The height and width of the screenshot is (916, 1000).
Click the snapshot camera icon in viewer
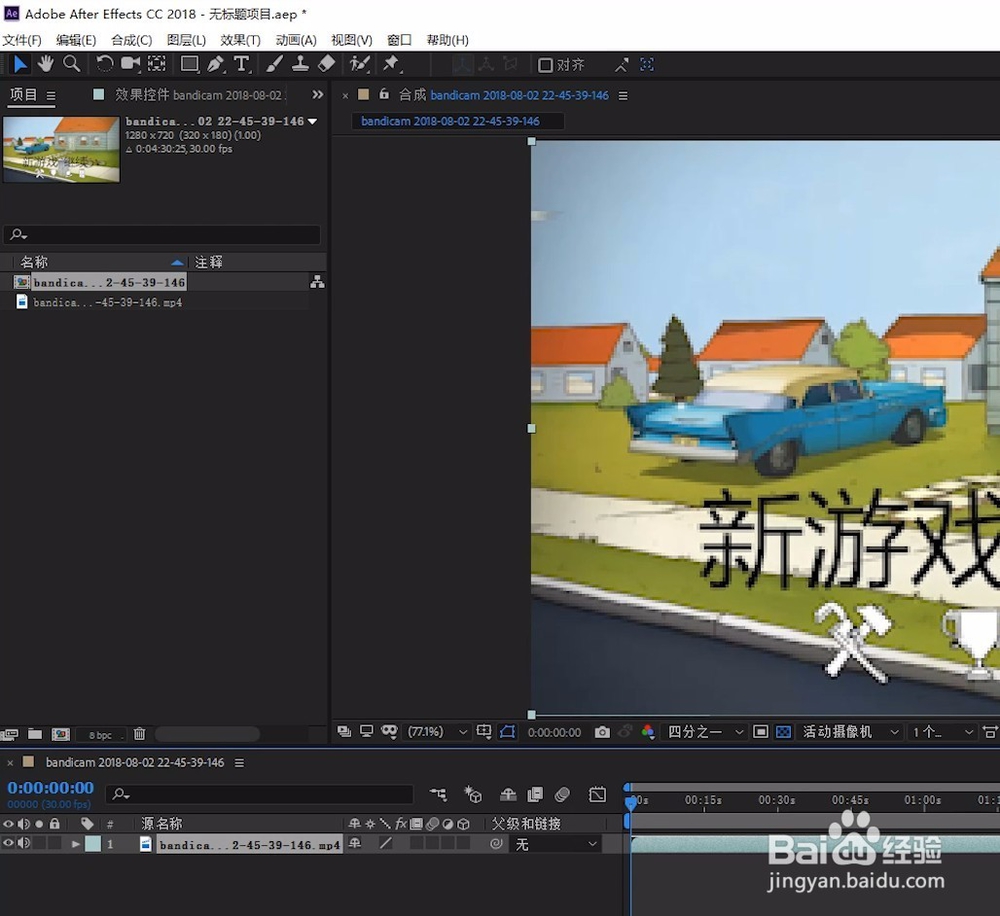[602, 732]
